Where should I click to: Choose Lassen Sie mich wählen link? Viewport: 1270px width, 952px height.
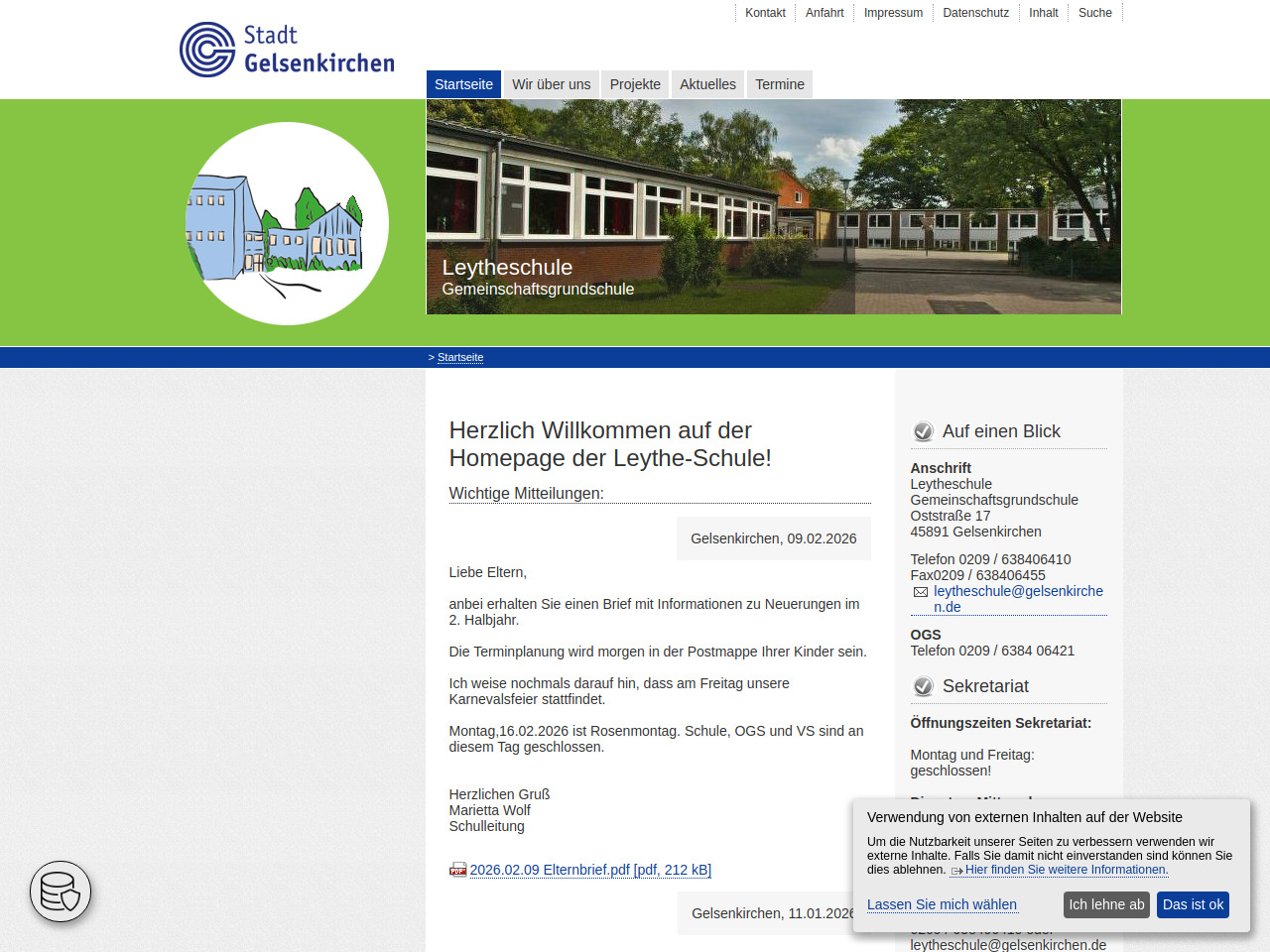coord(942,904)
